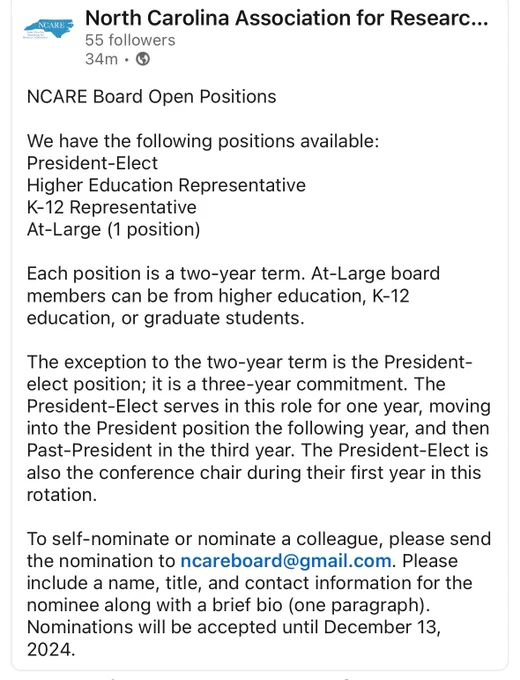This screenshot has width=520, height=680.
Task: Click the K-12 Representative line
Action: click(x=111, y=207)
